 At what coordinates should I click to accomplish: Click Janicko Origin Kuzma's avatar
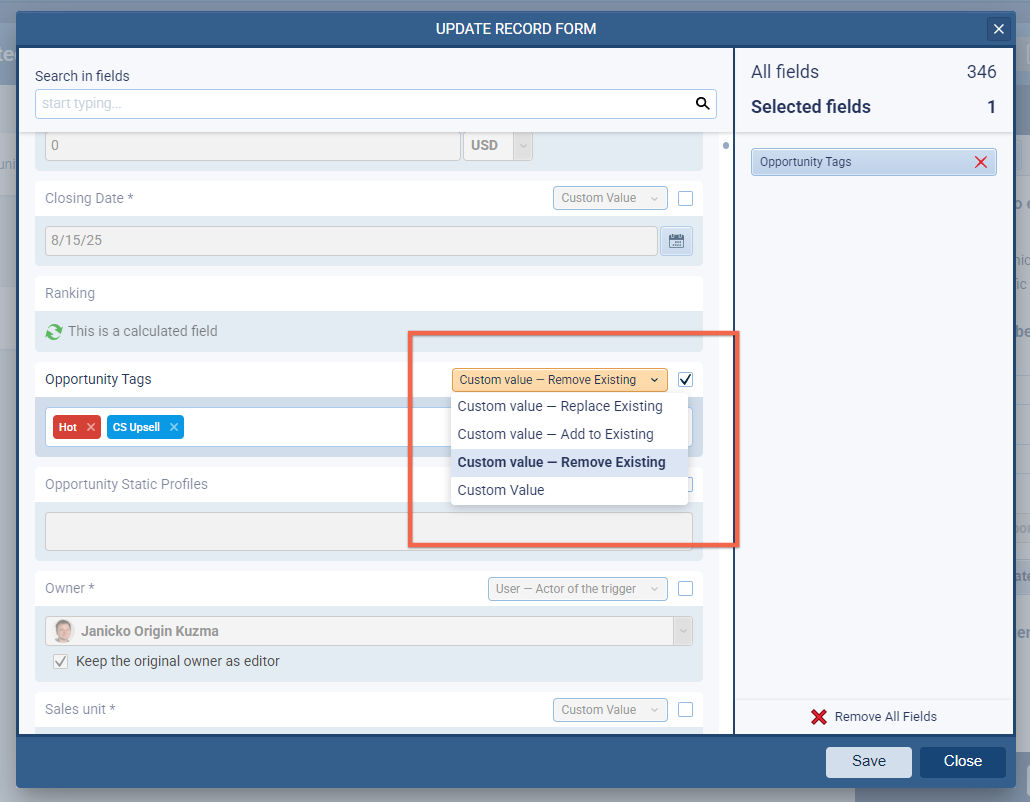64,631
